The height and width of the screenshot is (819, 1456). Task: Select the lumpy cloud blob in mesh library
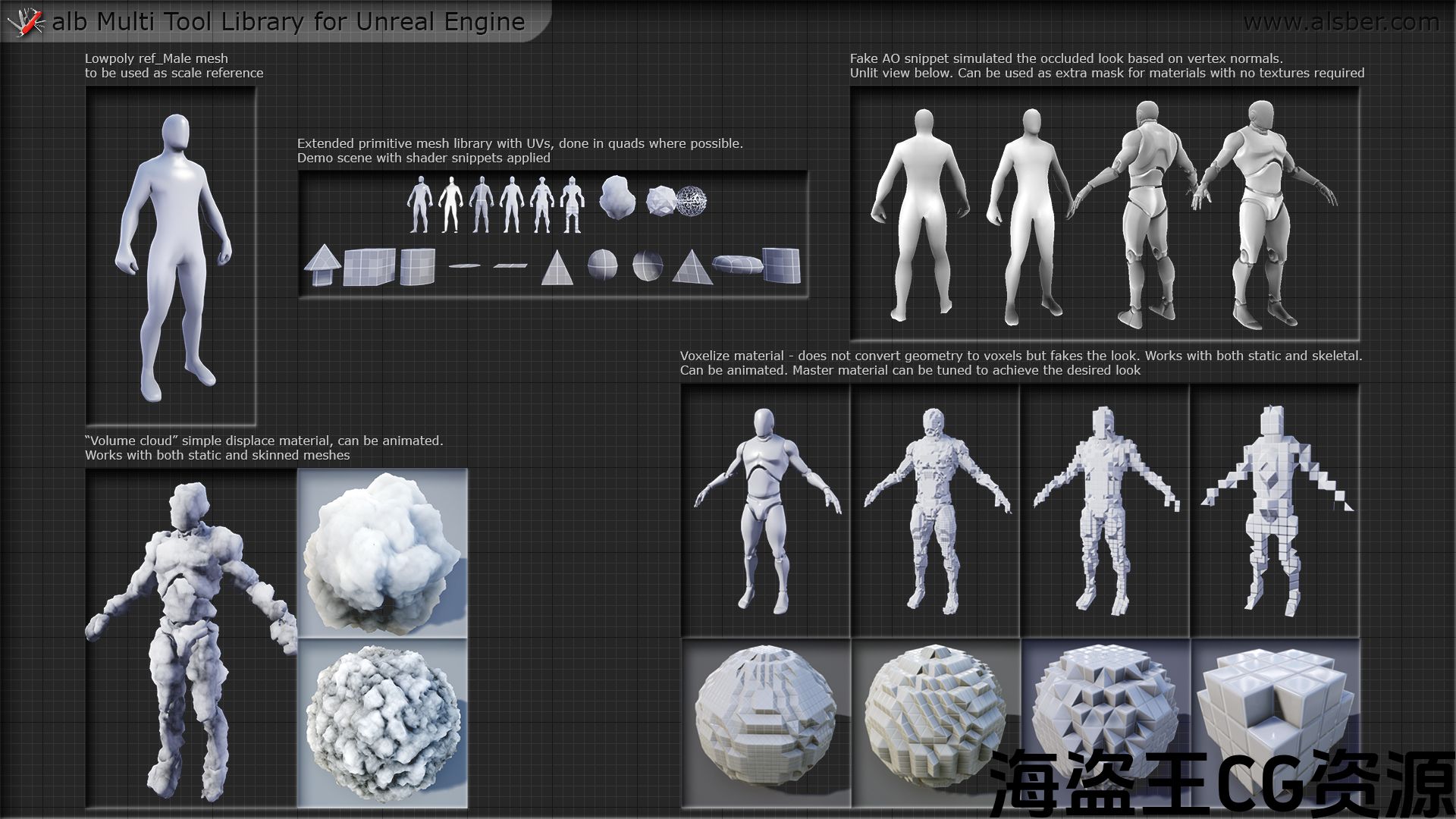click(617, 199)
